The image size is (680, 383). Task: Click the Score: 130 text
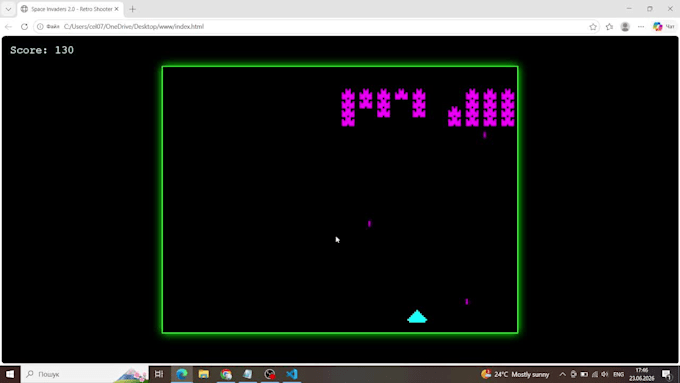pos(42,50)
